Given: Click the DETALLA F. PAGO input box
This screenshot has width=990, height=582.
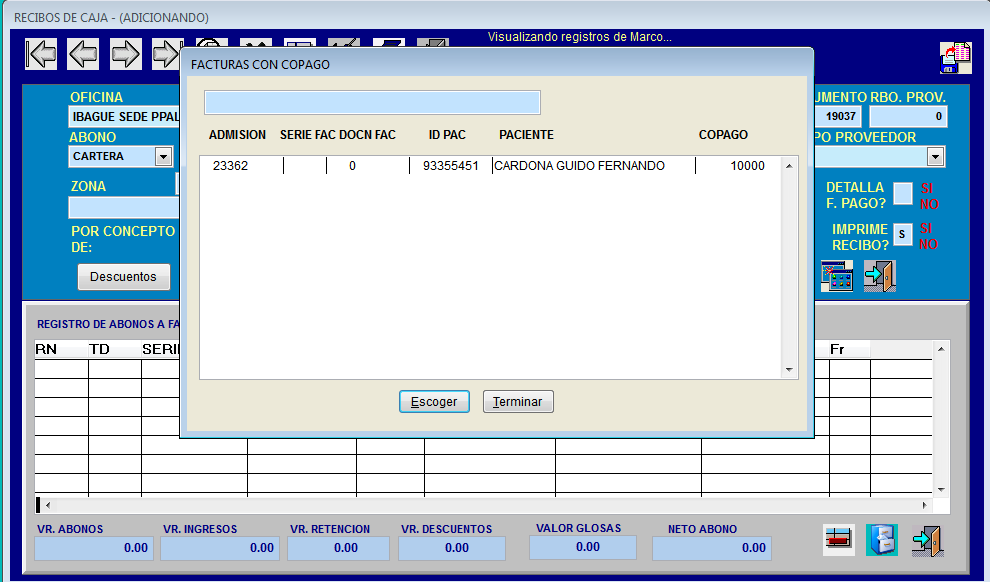Looking at the screenshot, I should tap(903, 194).
